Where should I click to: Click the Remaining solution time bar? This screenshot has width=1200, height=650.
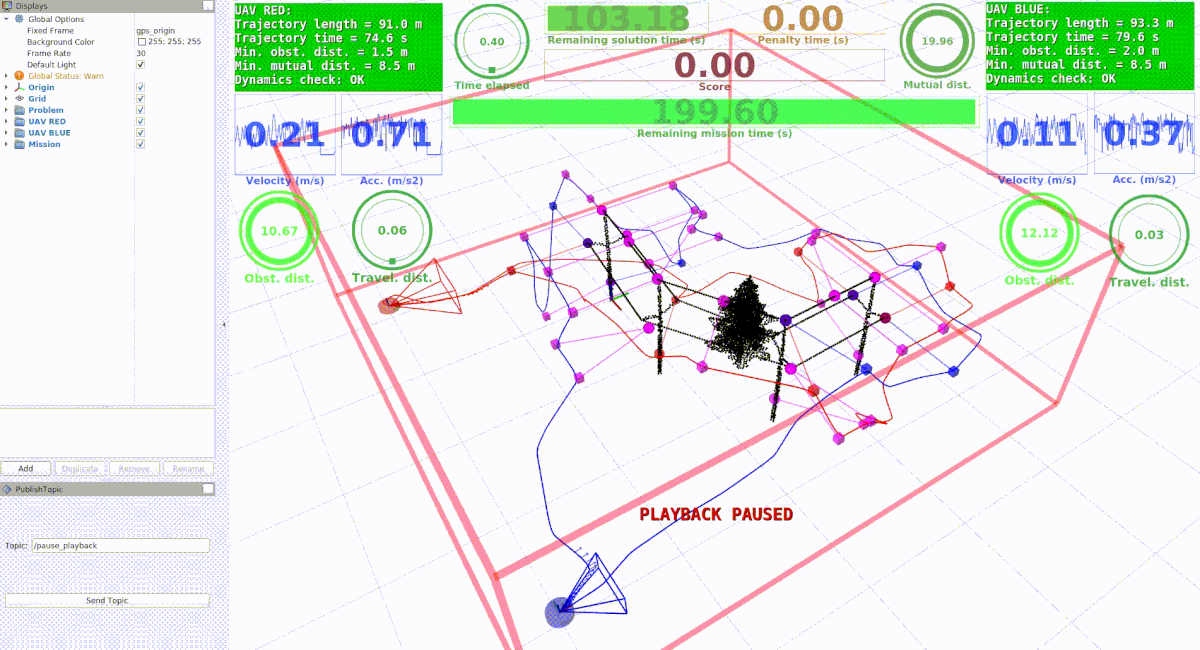click(x=627, y=18)
